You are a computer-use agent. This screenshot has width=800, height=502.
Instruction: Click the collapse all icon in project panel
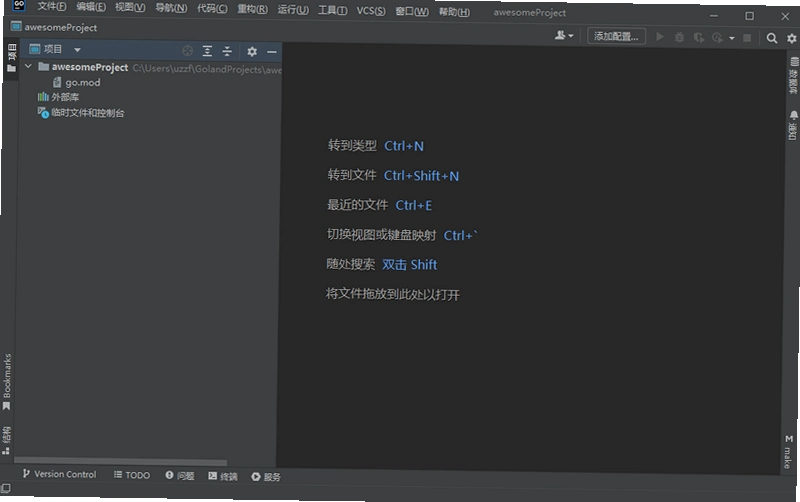coord(227,51)
